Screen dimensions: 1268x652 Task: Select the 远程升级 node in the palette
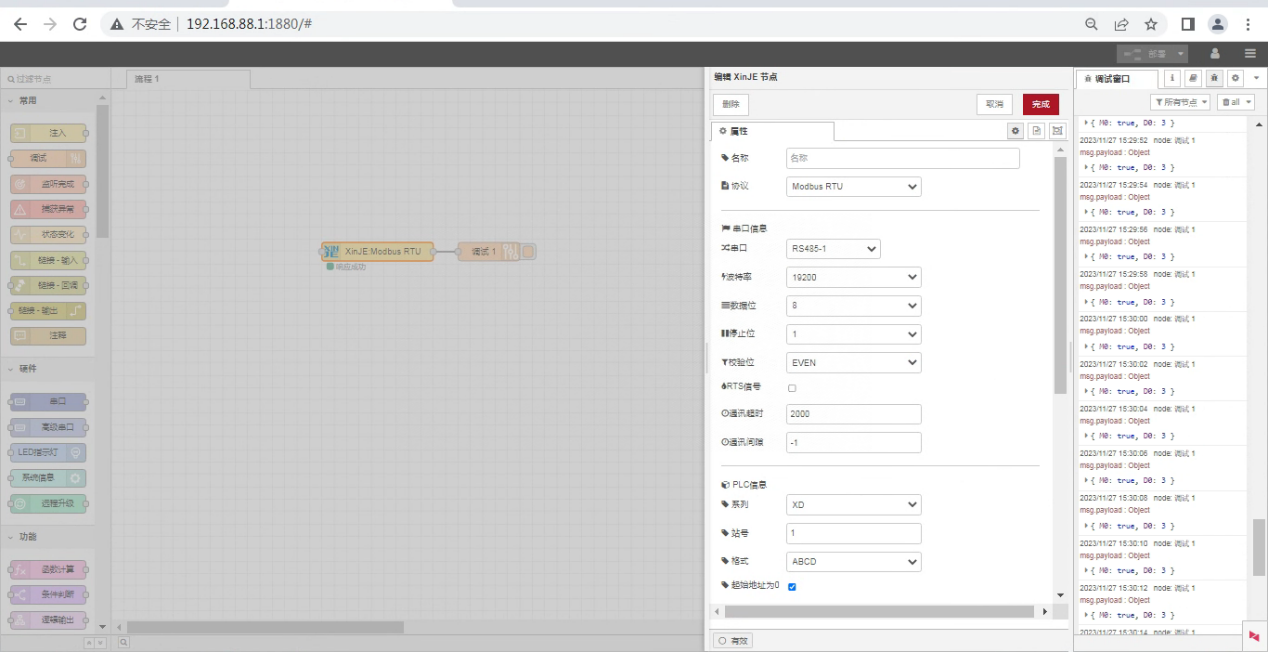coord(48,504)
